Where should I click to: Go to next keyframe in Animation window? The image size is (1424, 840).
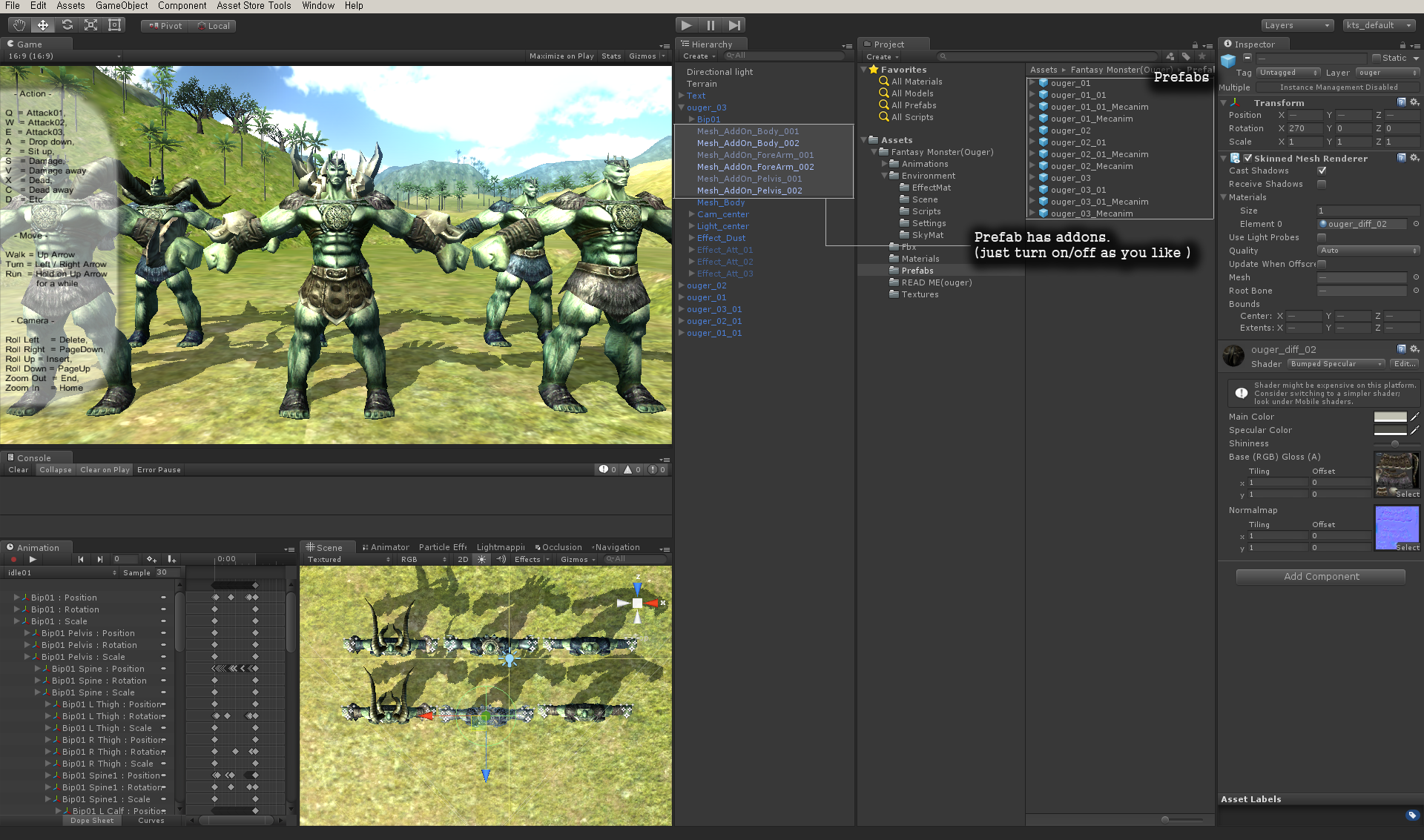[99, 559]
